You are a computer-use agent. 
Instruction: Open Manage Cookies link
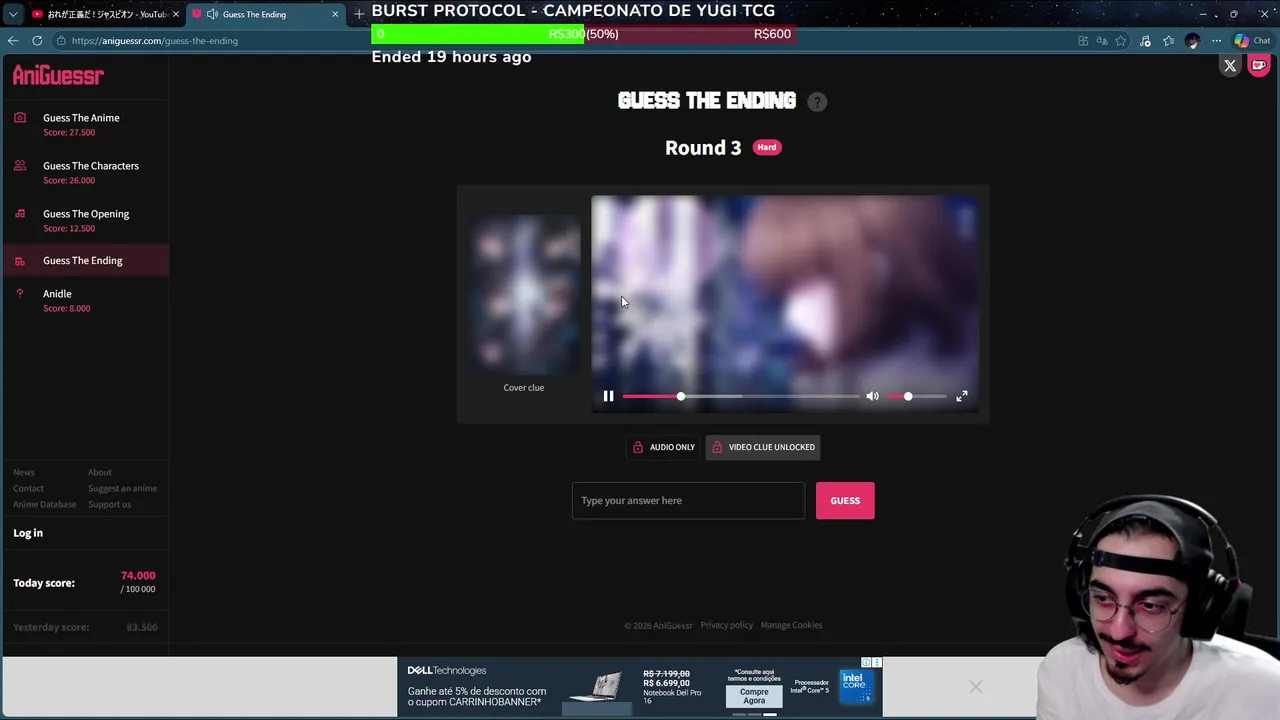(791, 626)
